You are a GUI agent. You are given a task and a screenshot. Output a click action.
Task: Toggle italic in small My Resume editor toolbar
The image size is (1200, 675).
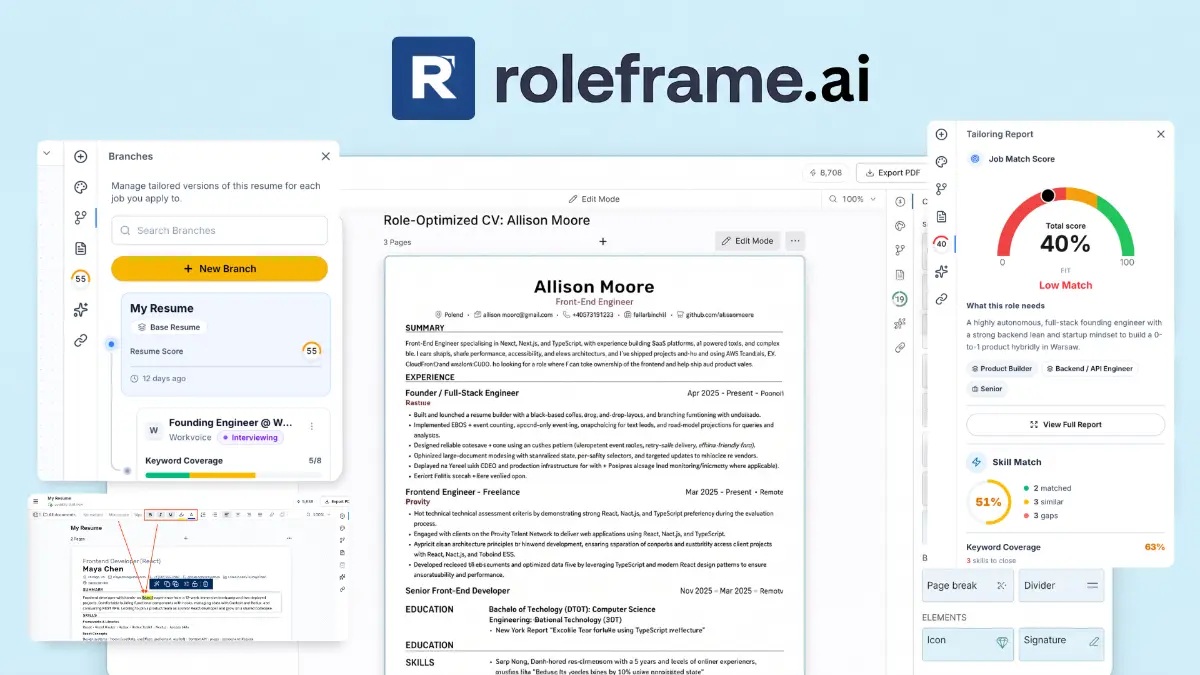point(160,515)
